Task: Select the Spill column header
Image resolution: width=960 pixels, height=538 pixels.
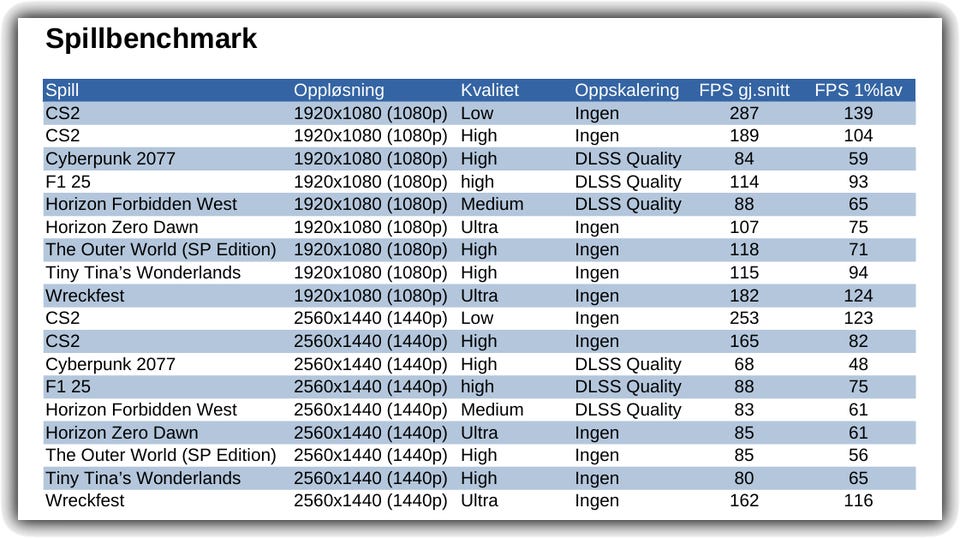Action: point(62,90)
